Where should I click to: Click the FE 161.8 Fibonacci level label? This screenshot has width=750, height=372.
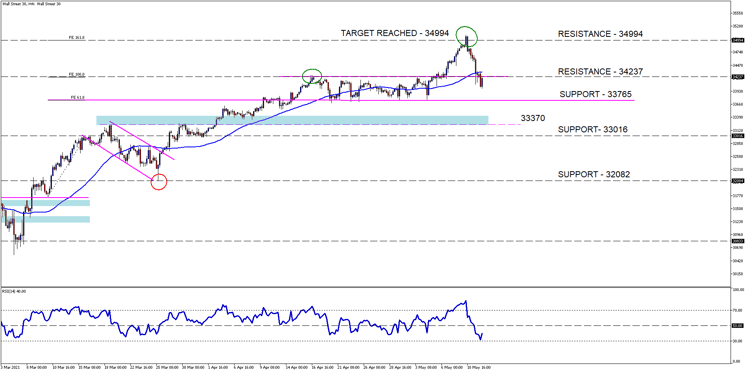point(78,37)
